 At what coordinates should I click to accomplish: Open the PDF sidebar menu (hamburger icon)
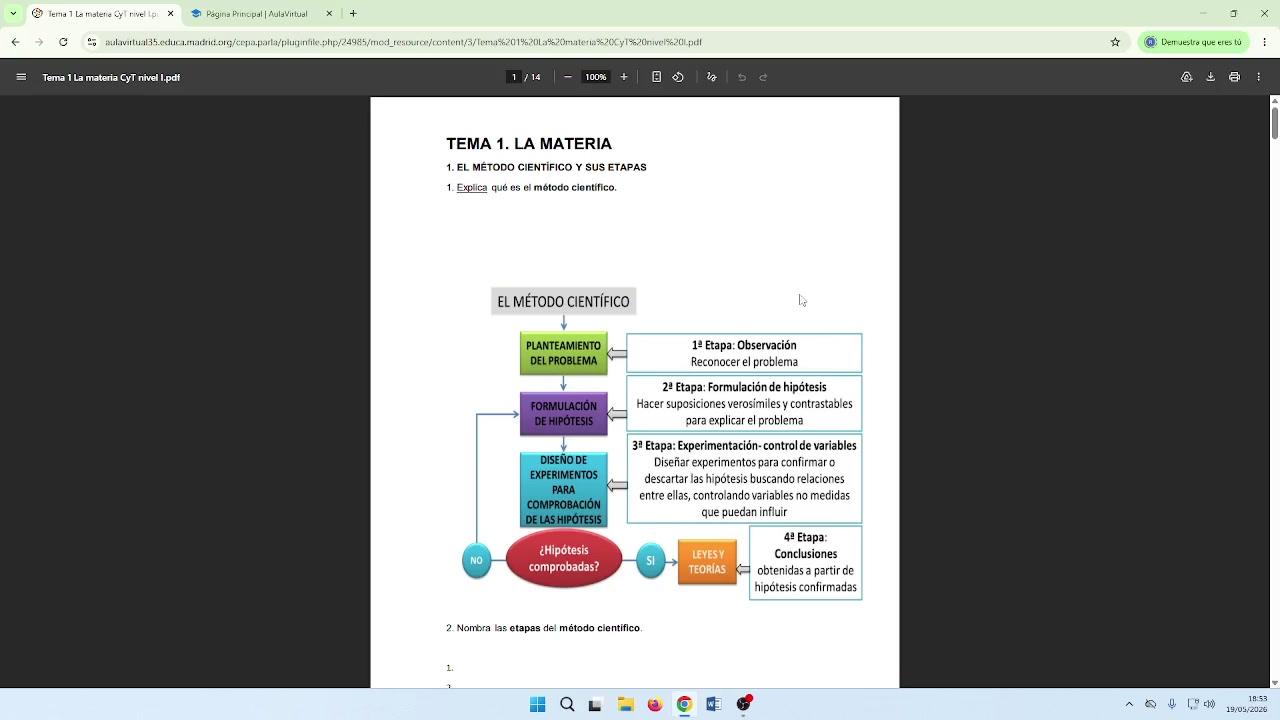click(21, 77)
